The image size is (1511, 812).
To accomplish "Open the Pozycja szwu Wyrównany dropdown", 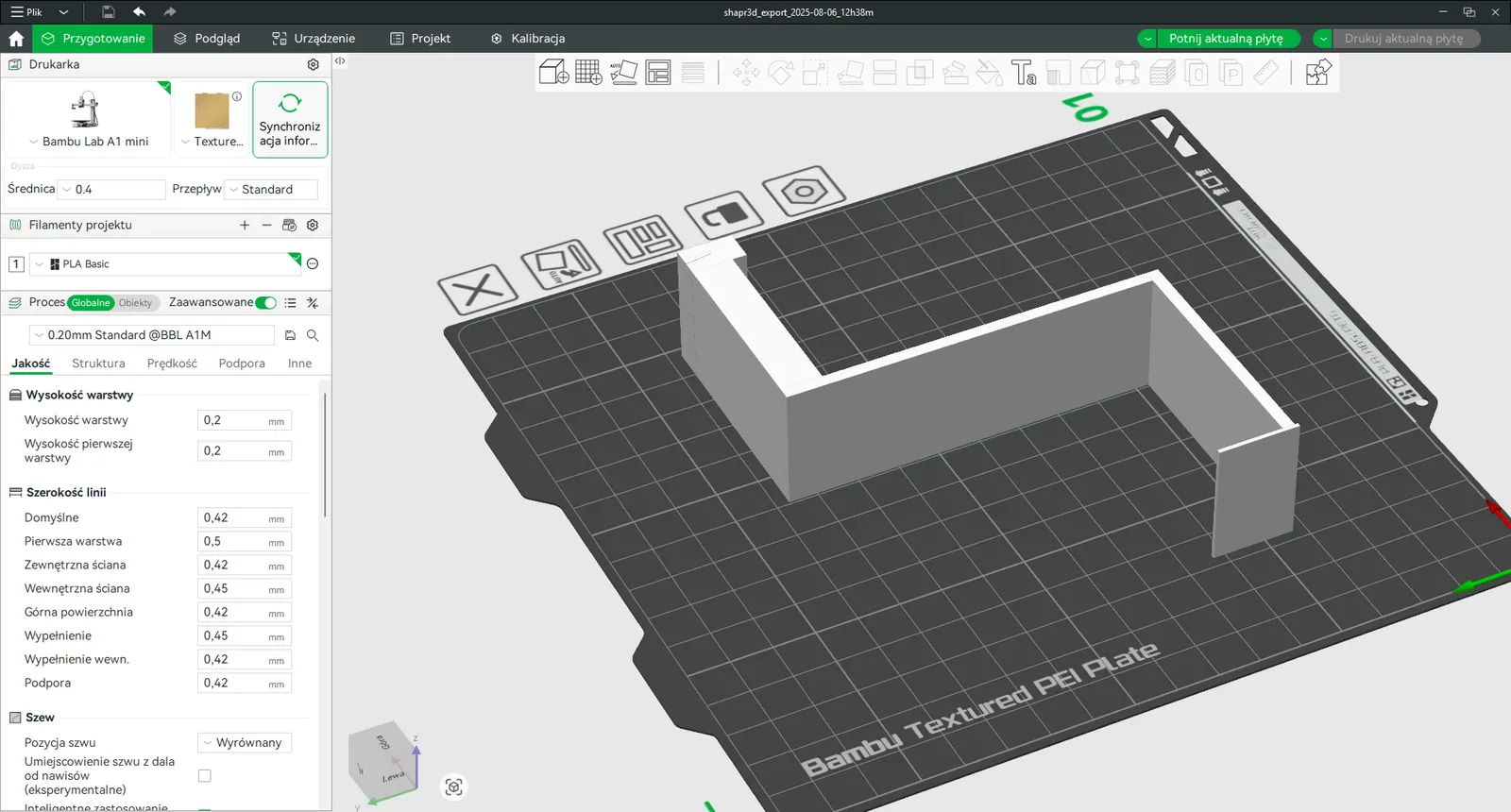I will pyautogui.click(x=245, y=743).
